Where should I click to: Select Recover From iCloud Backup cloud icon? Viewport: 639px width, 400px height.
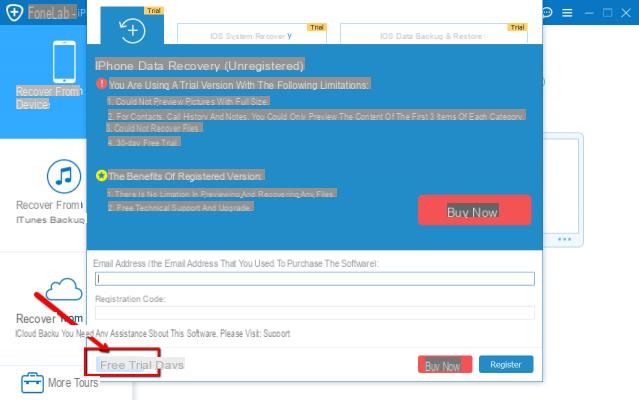point(64,289)
